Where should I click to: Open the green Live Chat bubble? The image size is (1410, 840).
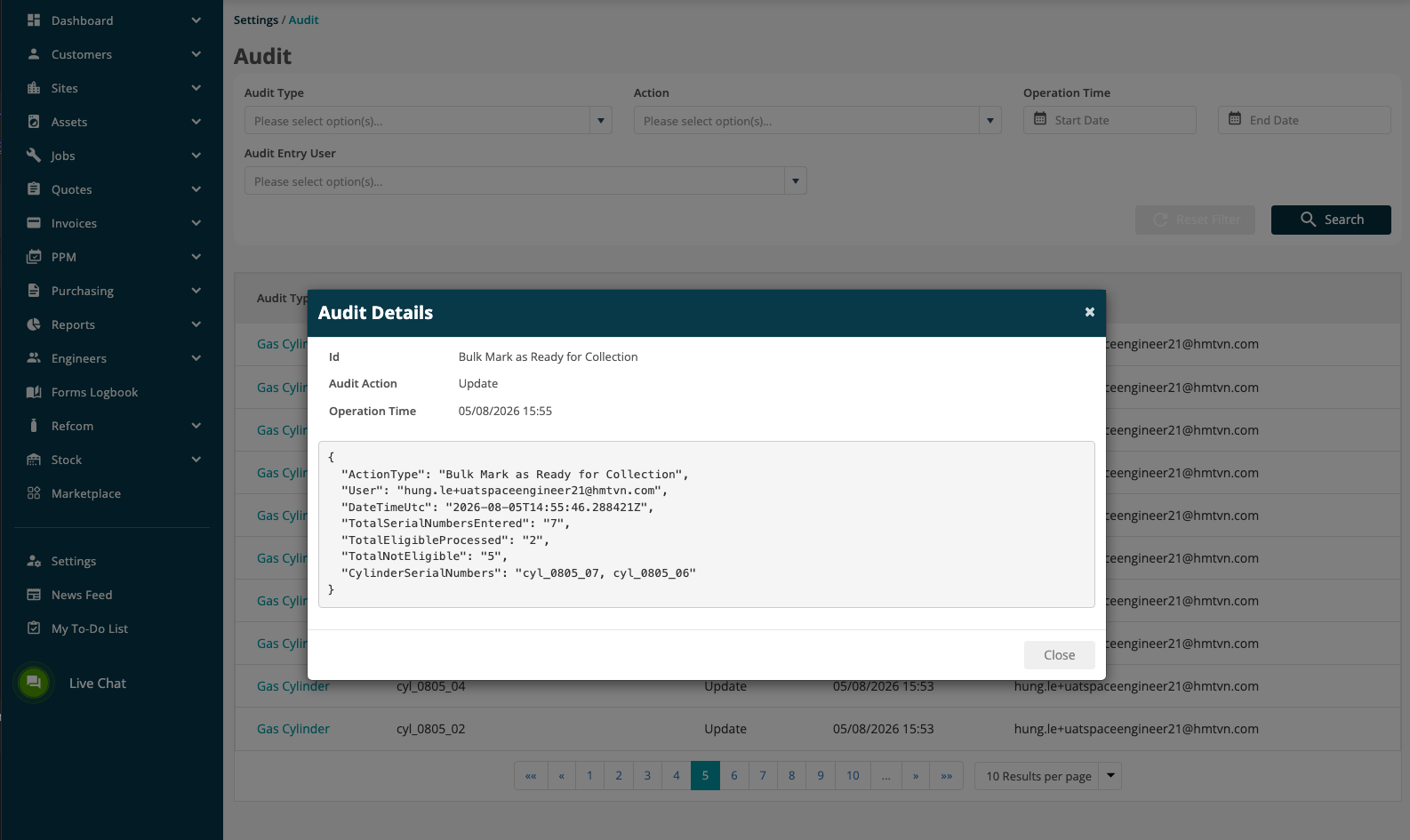point(34,683)
